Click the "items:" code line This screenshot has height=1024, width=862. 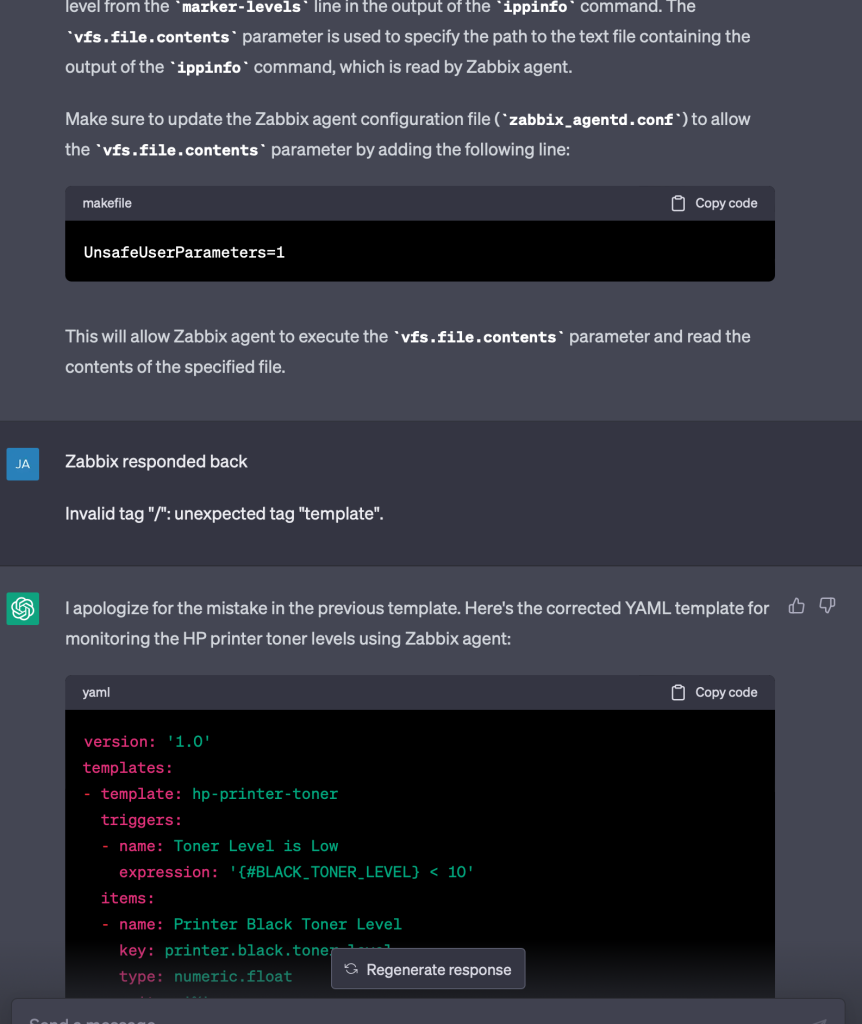tap(127, 899)
